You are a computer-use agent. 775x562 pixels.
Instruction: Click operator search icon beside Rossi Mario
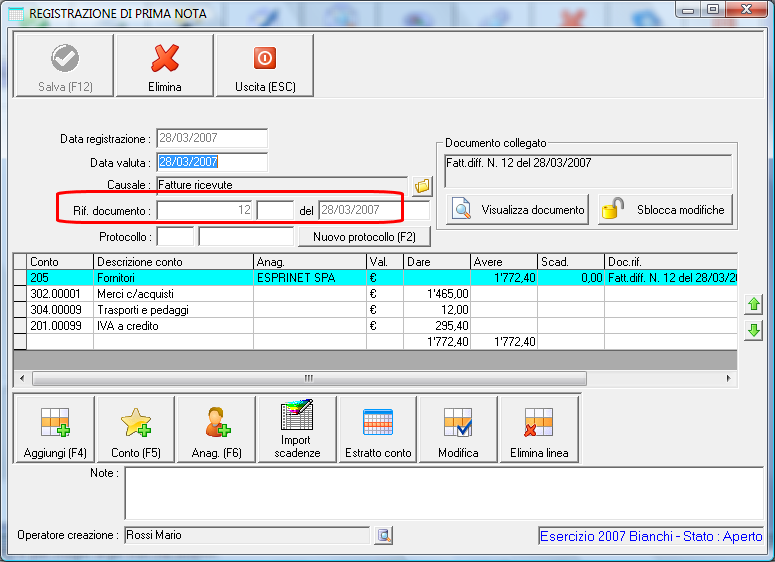click(x=384, y=535)
